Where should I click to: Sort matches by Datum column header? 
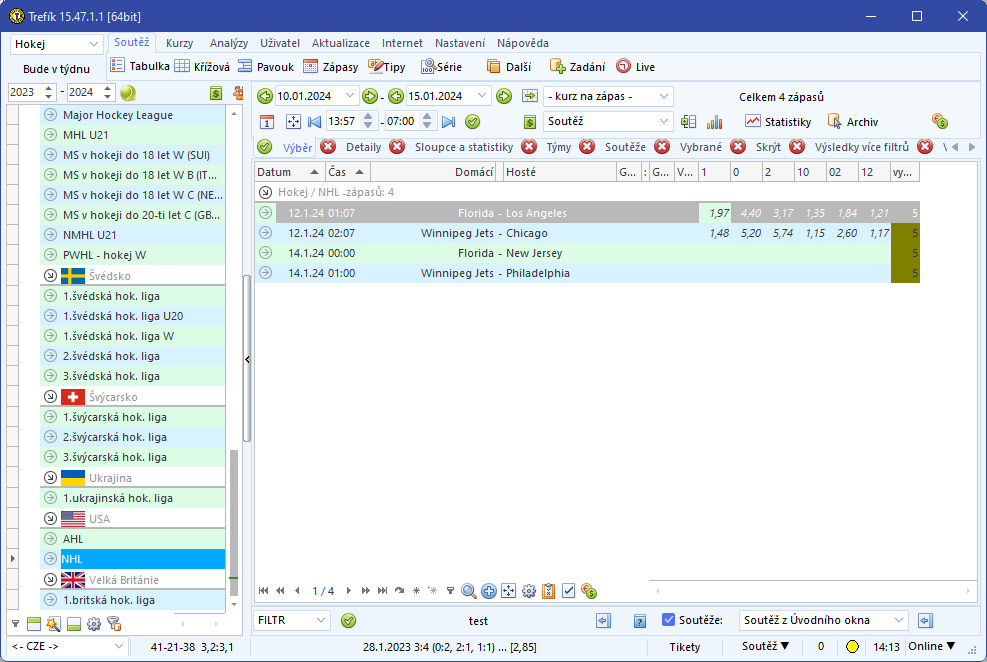(x=289, y=172)
